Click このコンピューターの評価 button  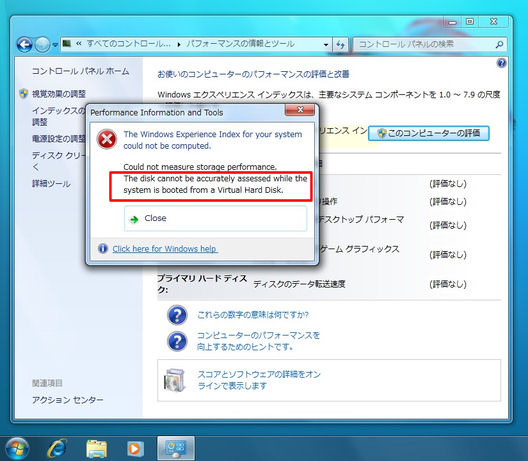point(428,133)
